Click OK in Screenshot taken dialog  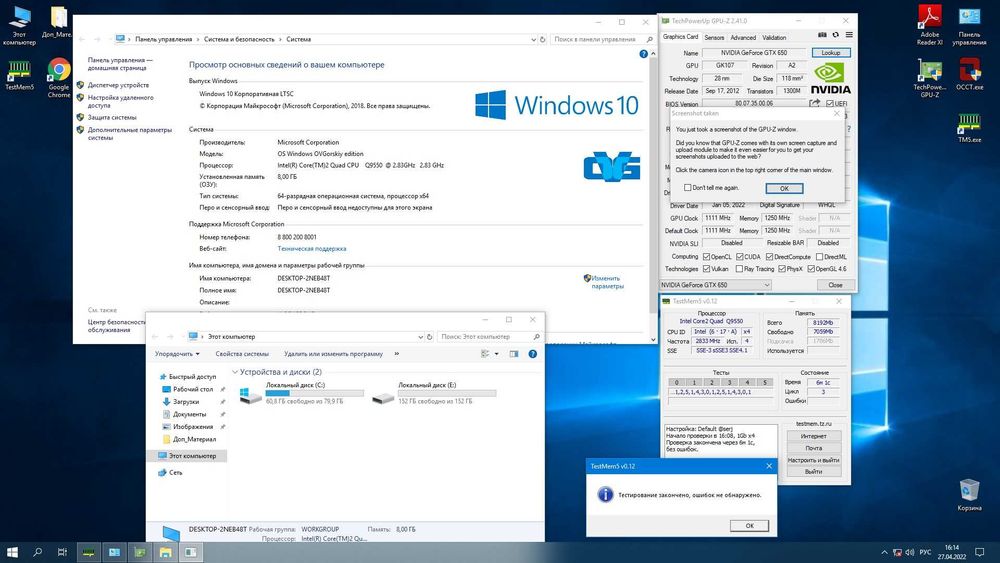click(784, 188)
